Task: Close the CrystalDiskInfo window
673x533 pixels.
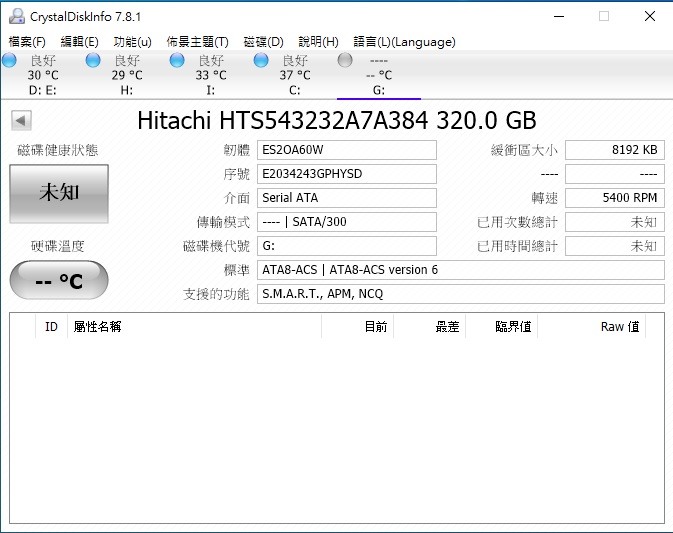Action: [650, 16]
